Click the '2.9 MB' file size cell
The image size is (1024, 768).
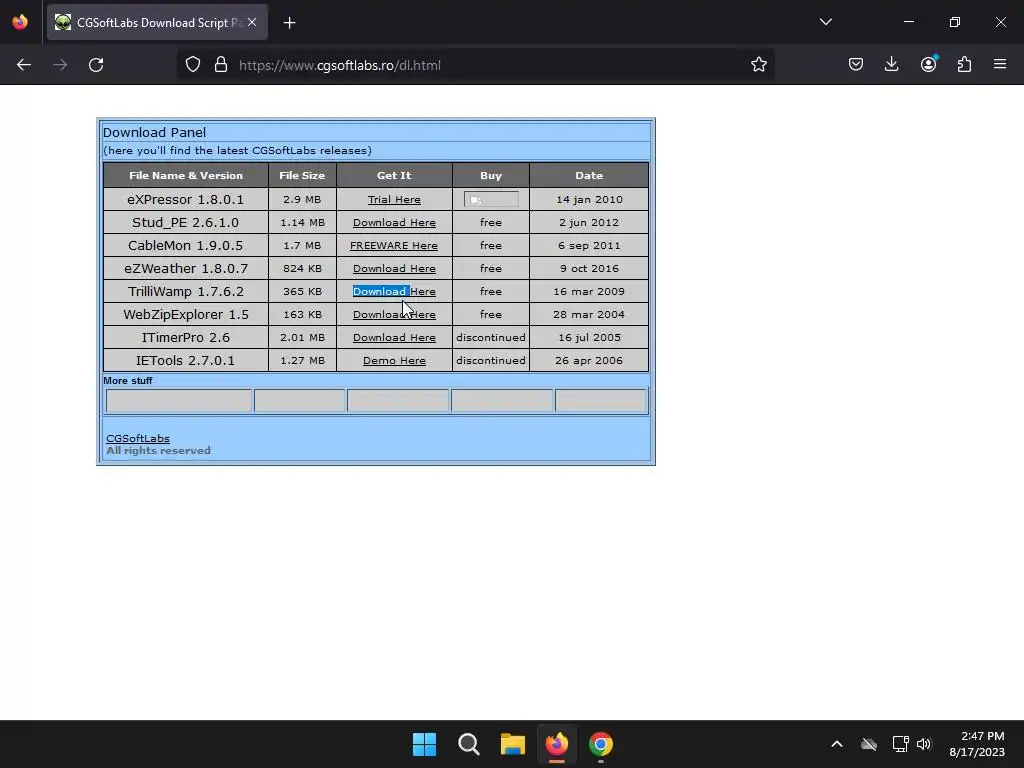pyautogui.click(x=302, y=199)
